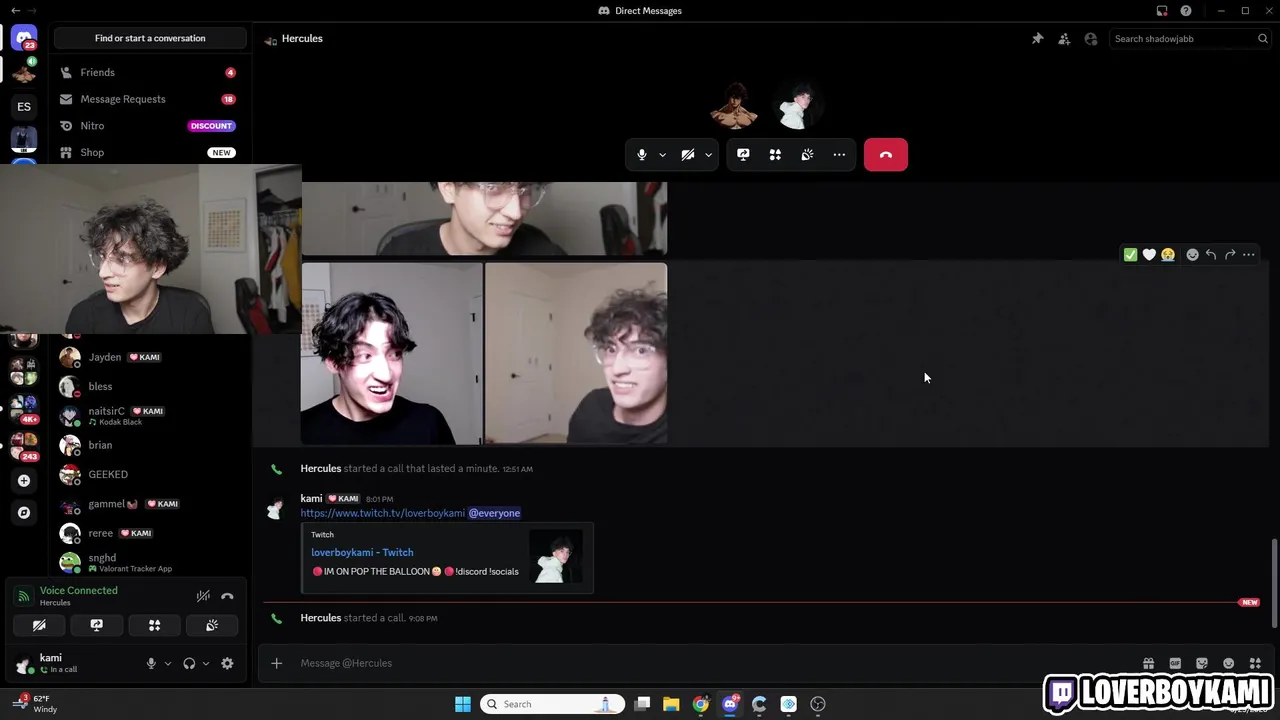The width and height of the screenshot is (1280, 720).
Task: Open DM with reree
Action: click(x=150, y=533)
